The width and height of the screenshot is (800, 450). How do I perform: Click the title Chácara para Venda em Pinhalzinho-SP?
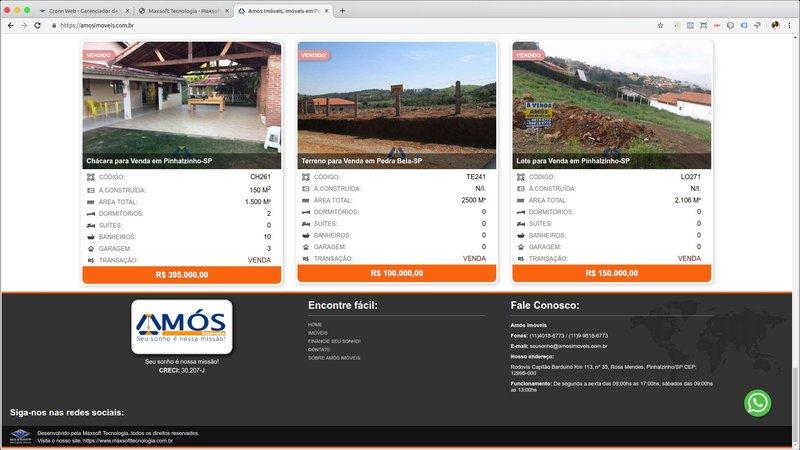click(149, 161)
